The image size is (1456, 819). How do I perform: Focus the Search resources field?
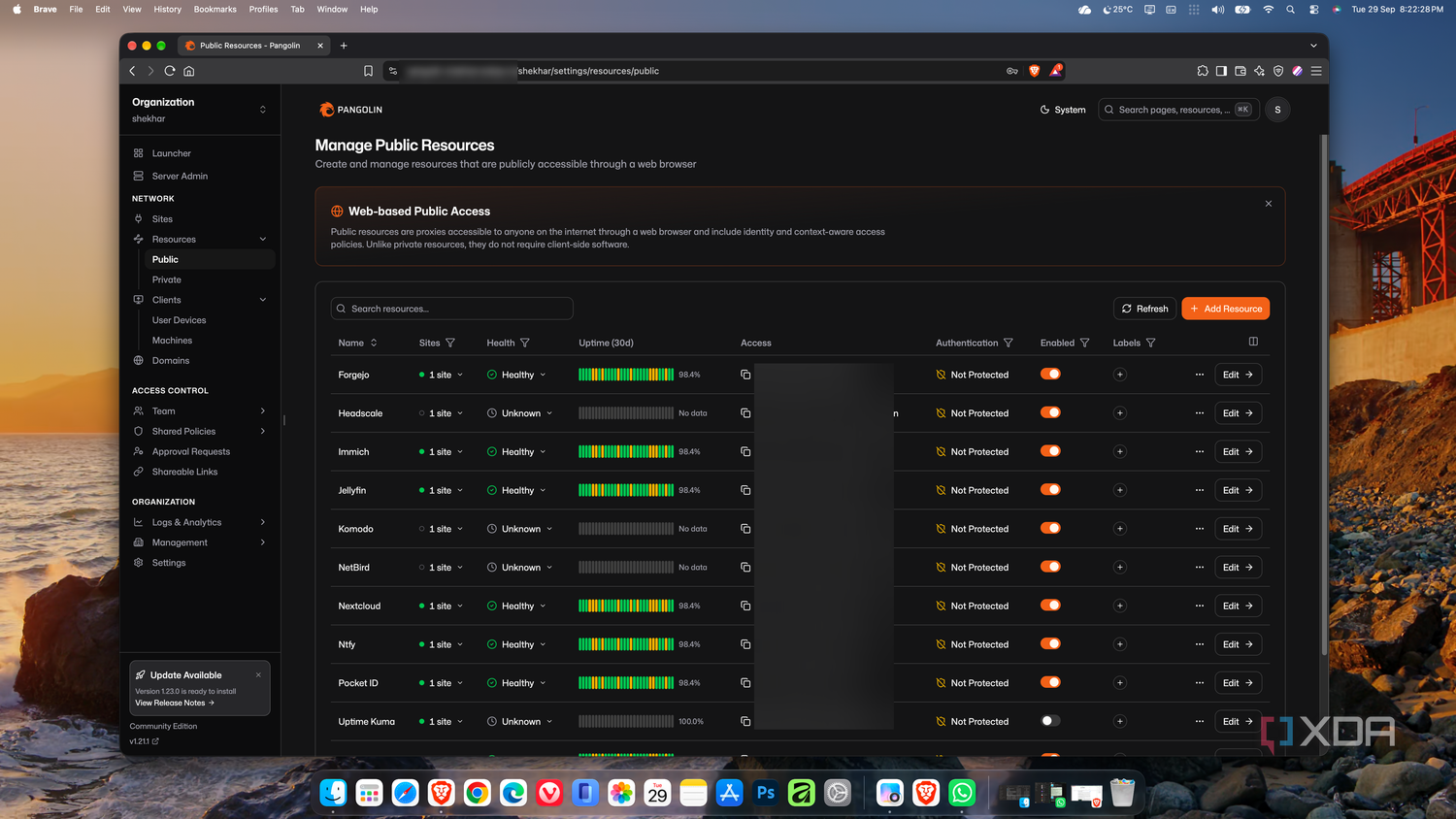point(452,309)
